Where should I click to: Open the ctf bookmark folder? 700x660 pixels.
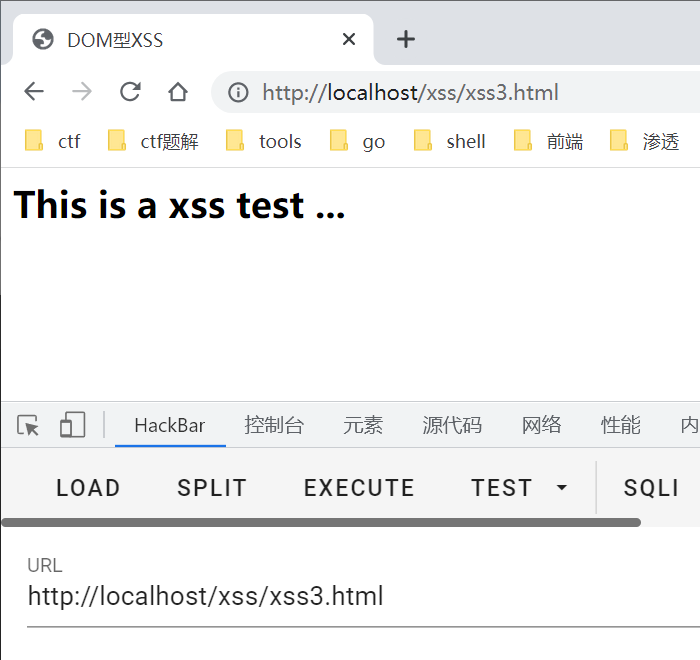click(x=53, y=141)
